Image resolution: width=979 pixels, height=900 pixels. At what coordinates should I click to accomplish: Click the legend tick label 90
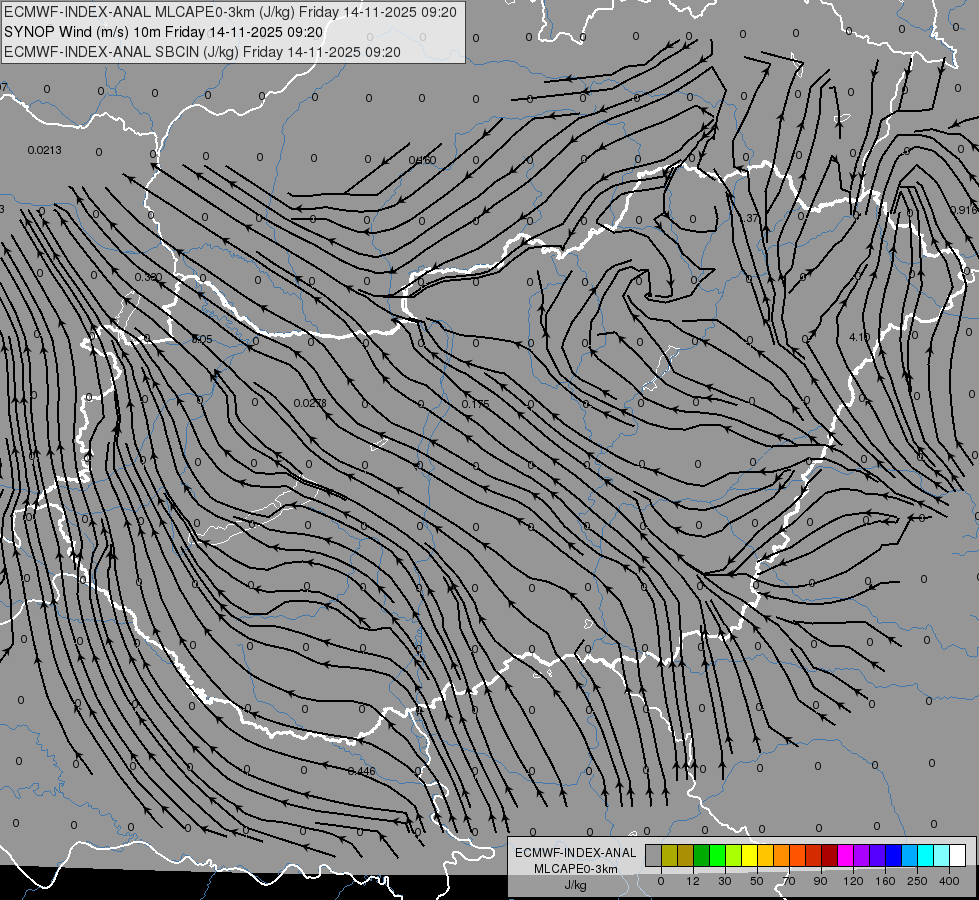click(x=820, y=881)
